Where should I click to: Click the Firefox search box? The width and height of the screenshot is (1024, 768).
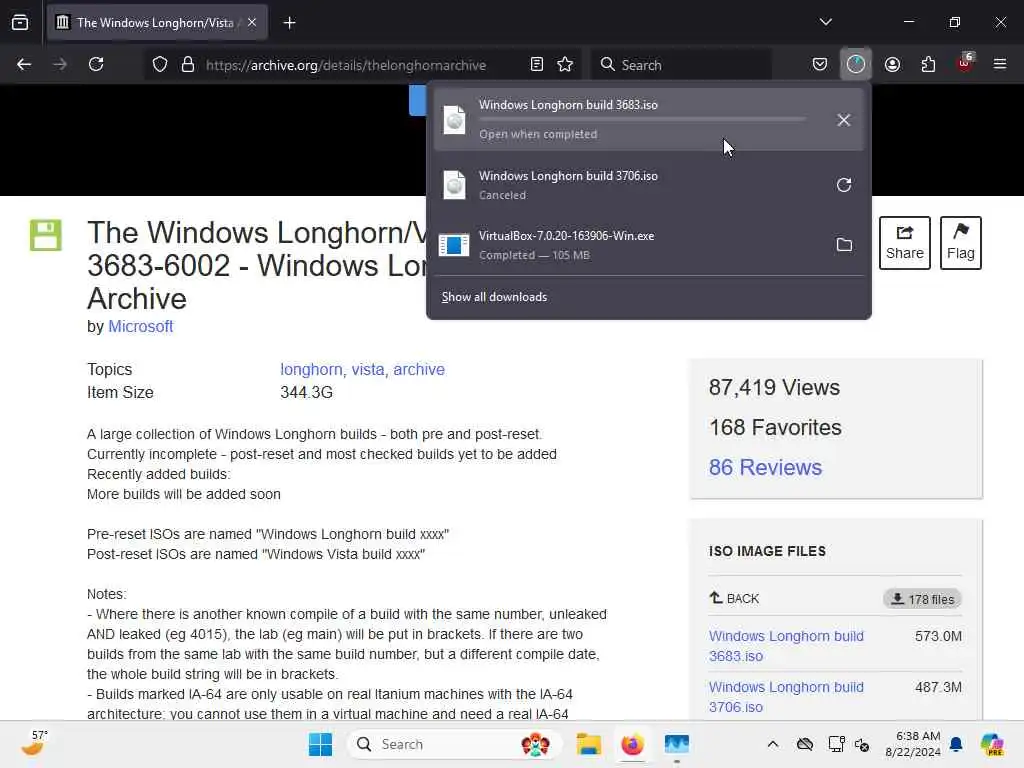click(681, 65)
